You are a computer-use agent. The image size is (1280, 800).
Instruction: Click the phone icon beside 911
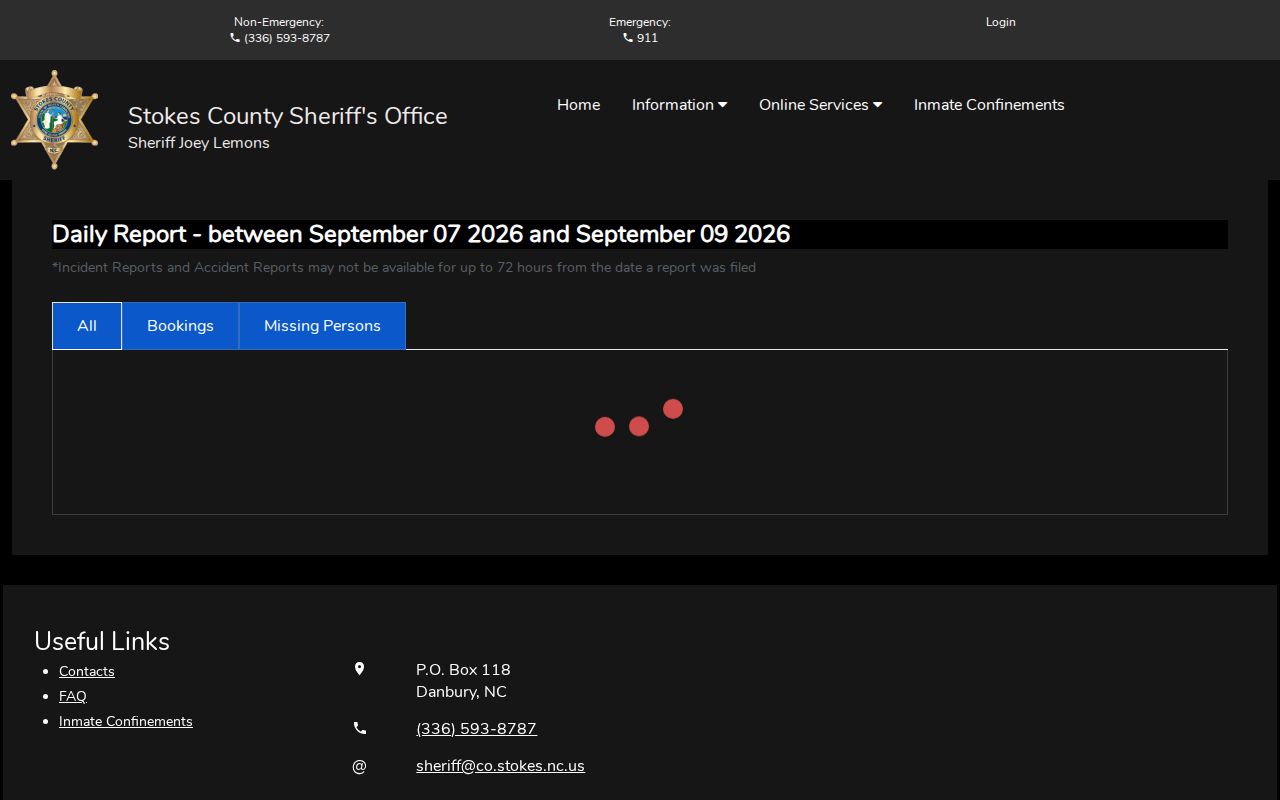628,38
